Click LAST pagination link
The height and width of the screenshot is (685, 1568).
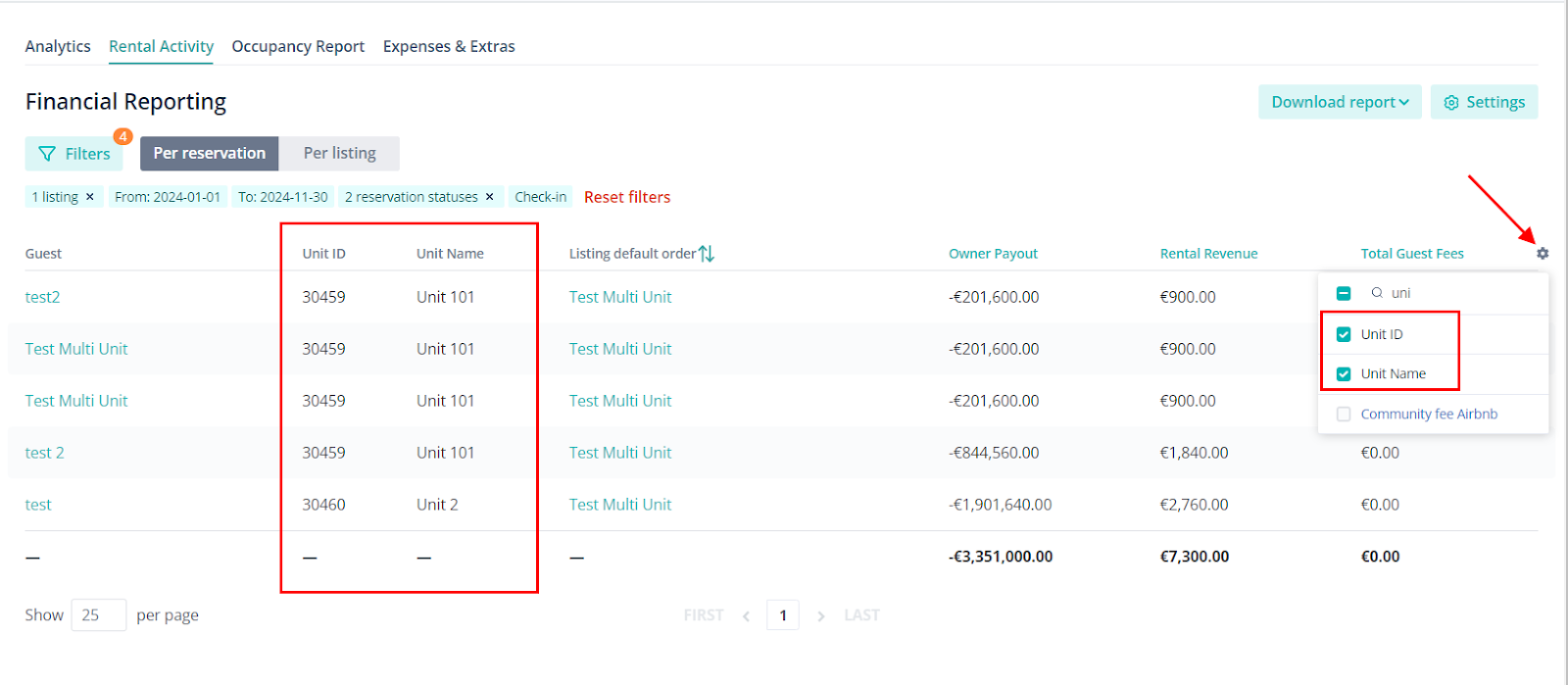pos(861,615)
